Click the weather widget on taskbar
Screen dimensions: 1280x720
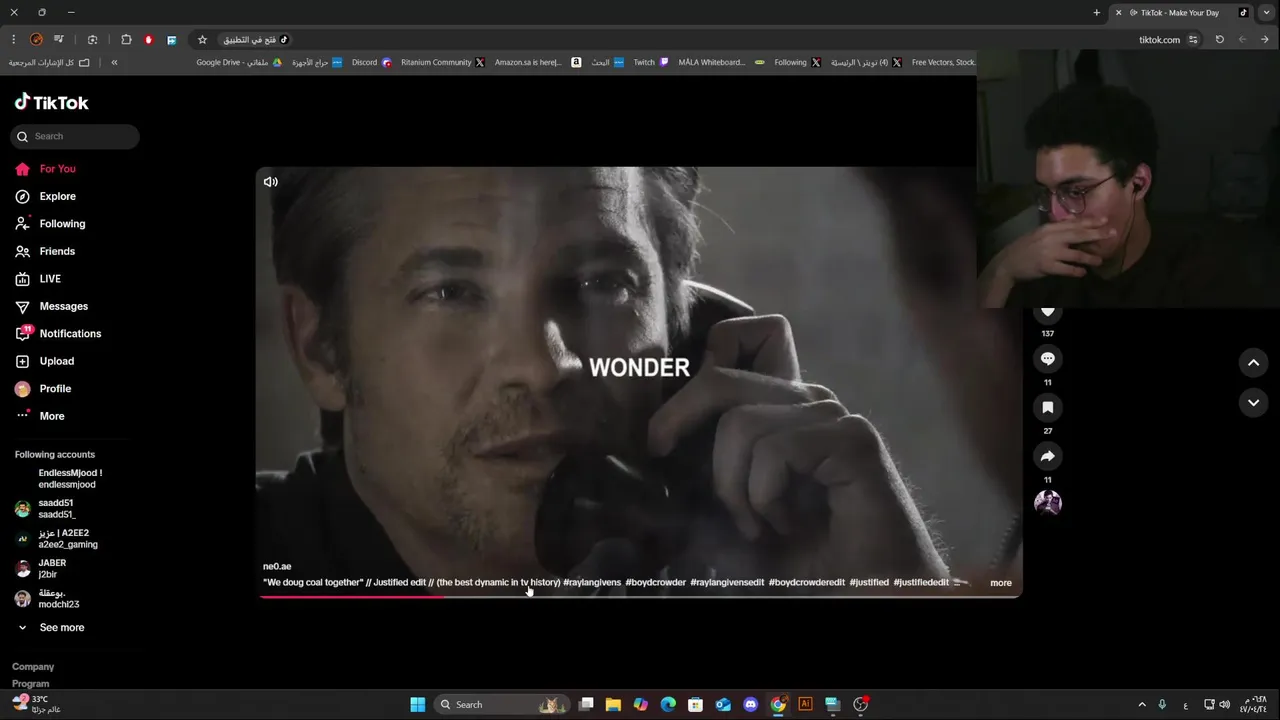(x=37, y=704)
